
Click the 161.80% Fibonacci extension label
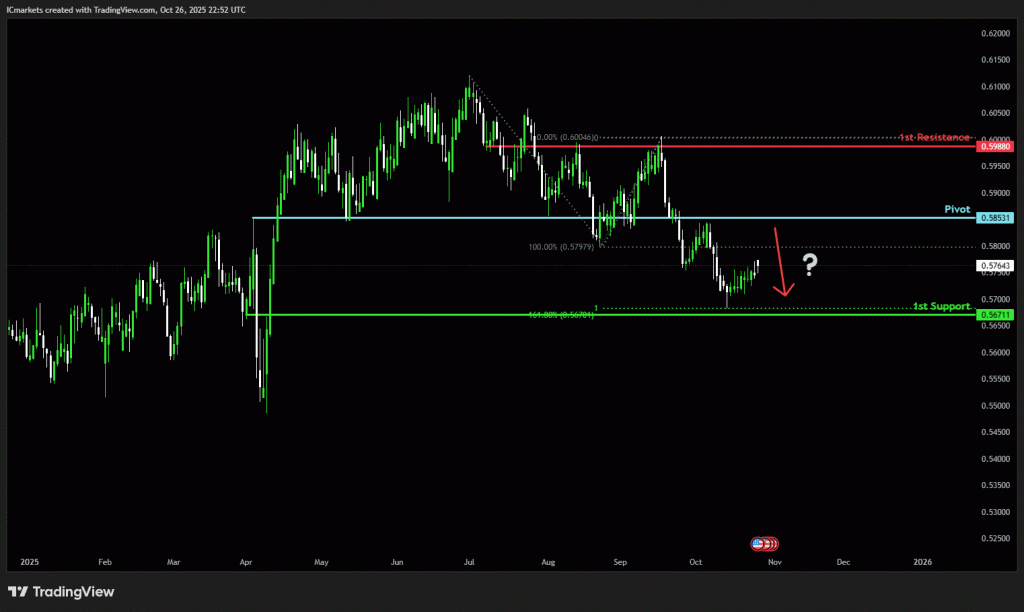click(x=561, y=315)
